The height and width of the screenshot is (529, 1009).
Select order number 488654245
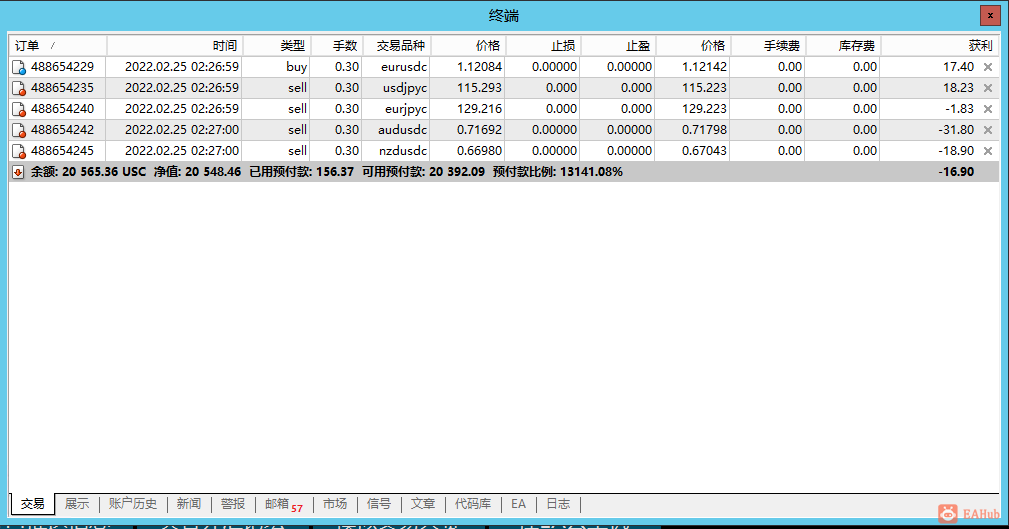coord(62,151)
